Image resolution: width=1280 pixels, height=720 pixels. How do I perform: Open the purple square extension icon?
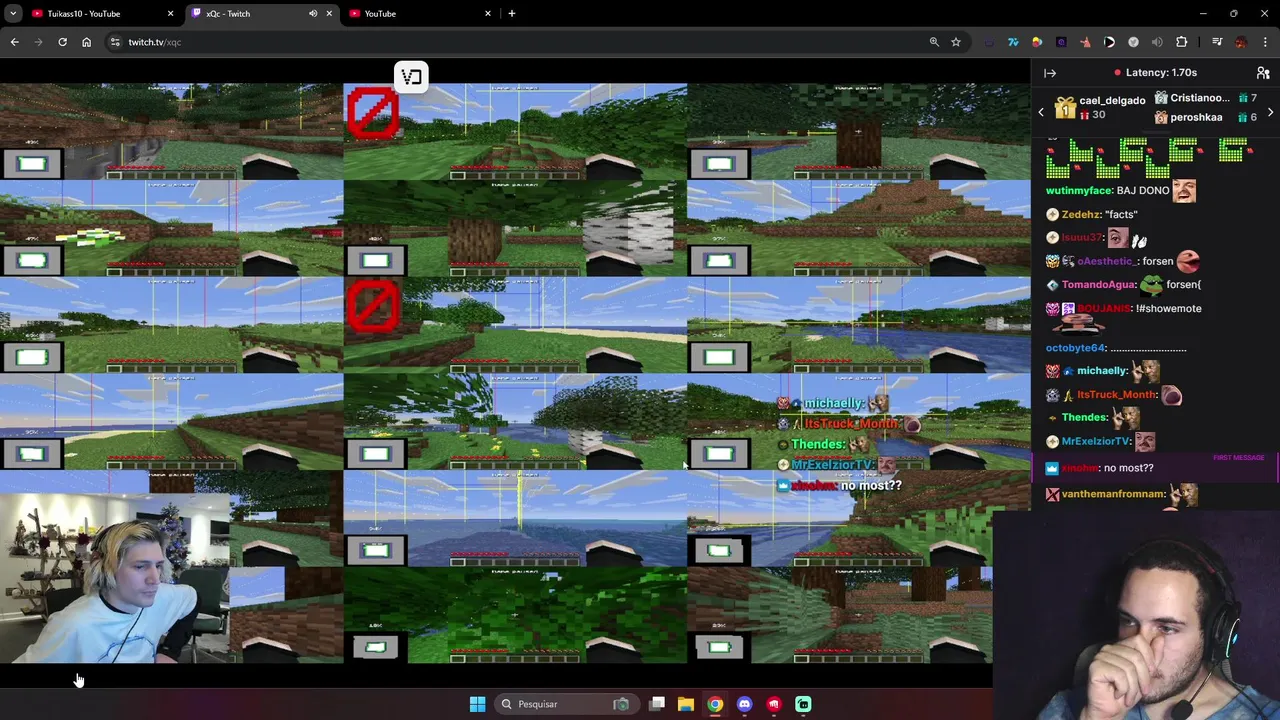(x=1061, y=42)
